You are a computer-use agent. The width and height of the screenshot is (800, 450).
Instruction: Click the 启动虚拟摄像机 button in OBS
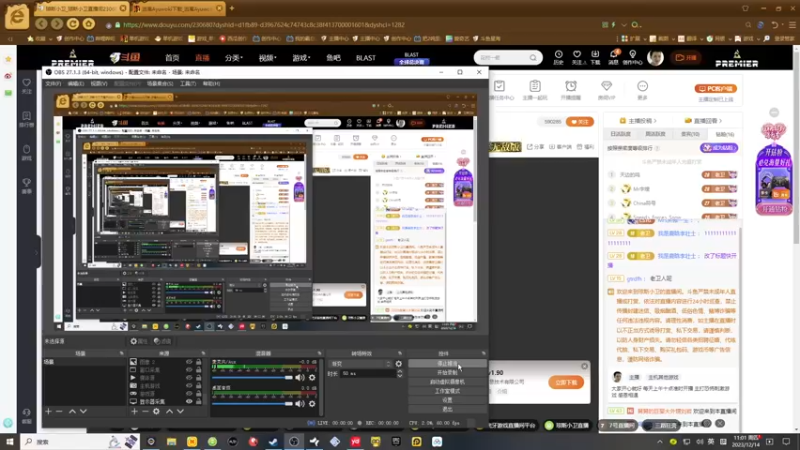coord(447,382)
